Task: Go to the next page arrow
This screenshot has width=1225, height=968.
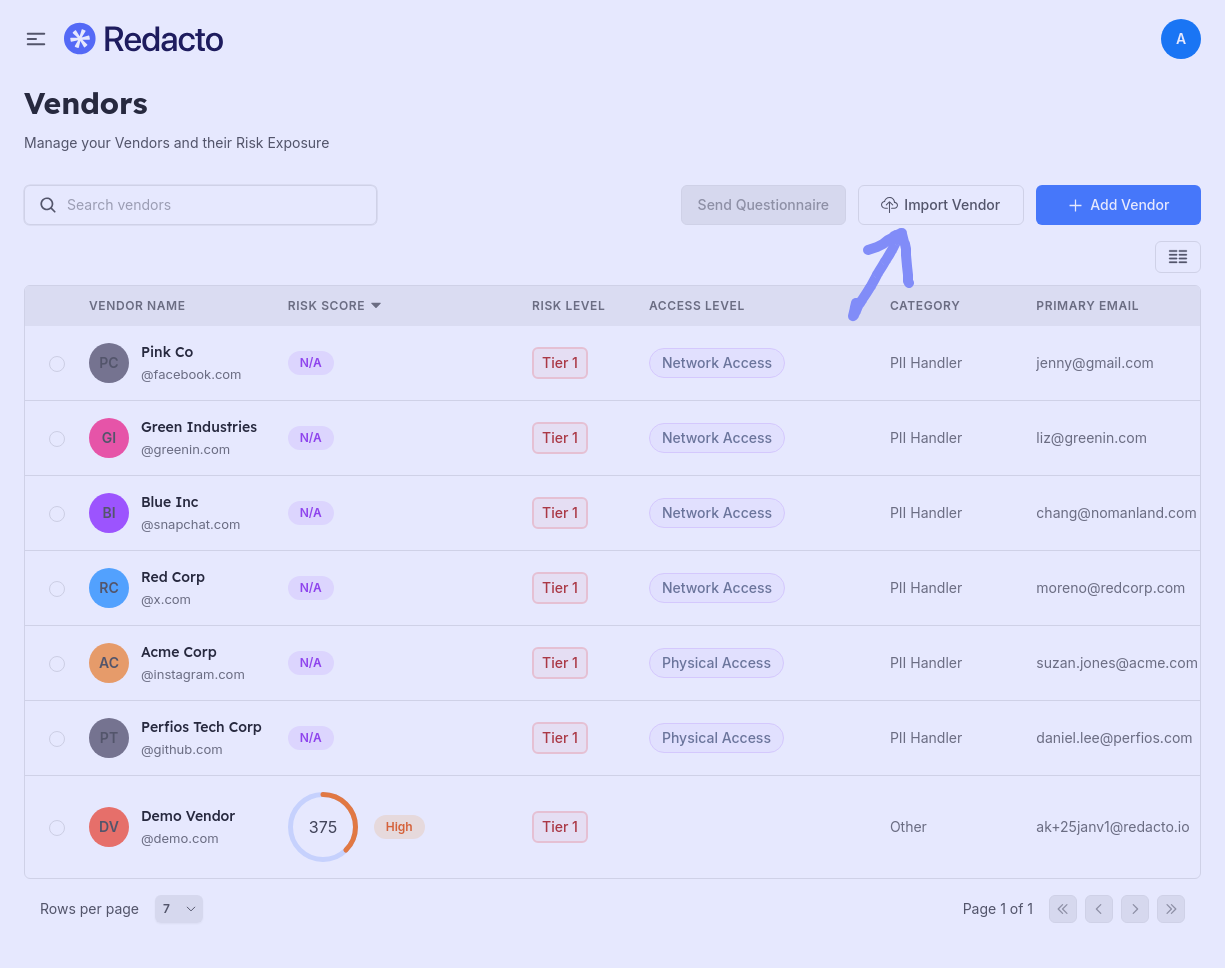Action: [1134, 909]
